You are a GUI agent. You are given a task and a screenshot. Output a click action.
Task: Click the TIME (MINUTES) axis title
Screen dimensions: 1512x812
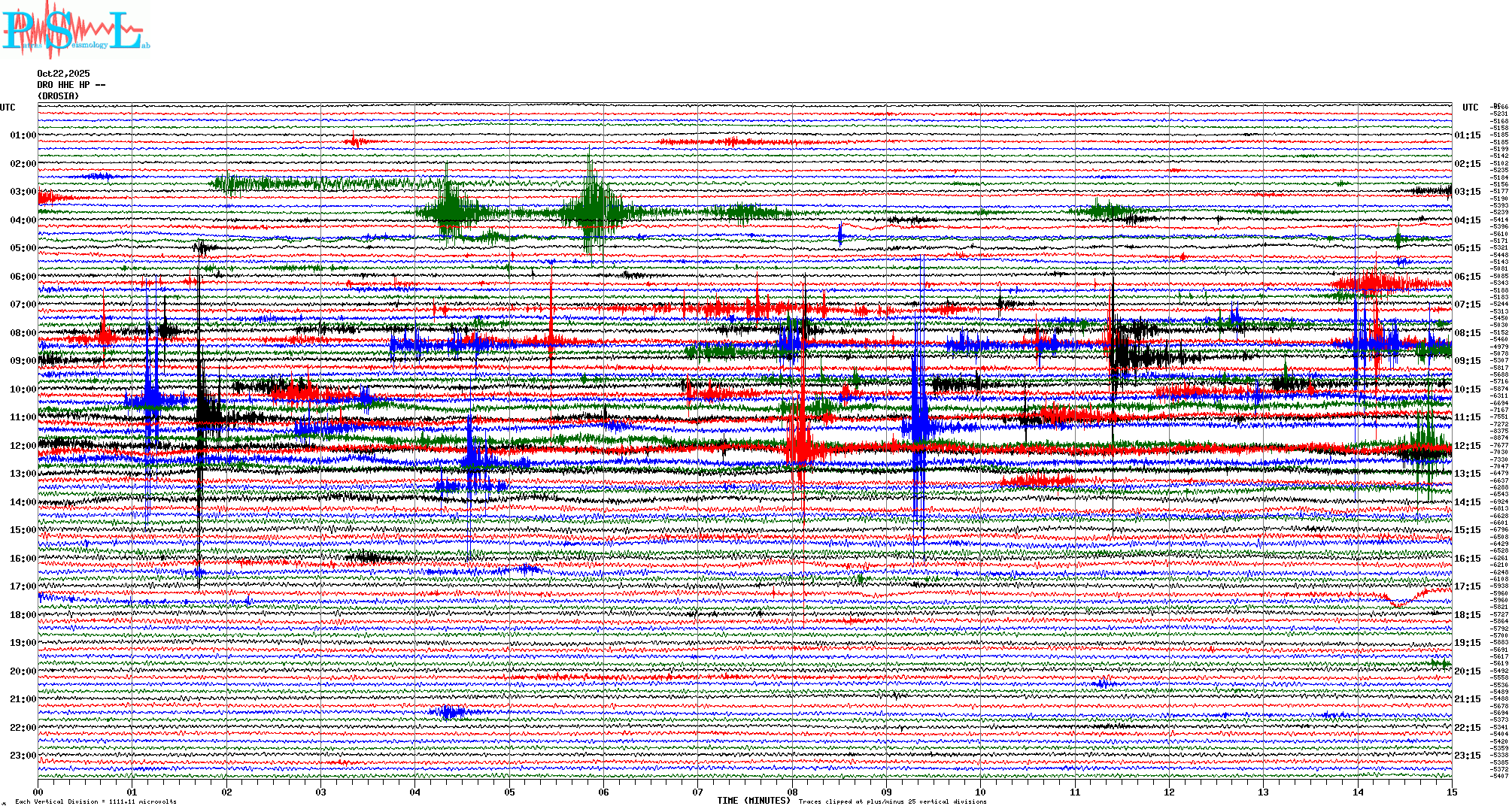[754, 801]
